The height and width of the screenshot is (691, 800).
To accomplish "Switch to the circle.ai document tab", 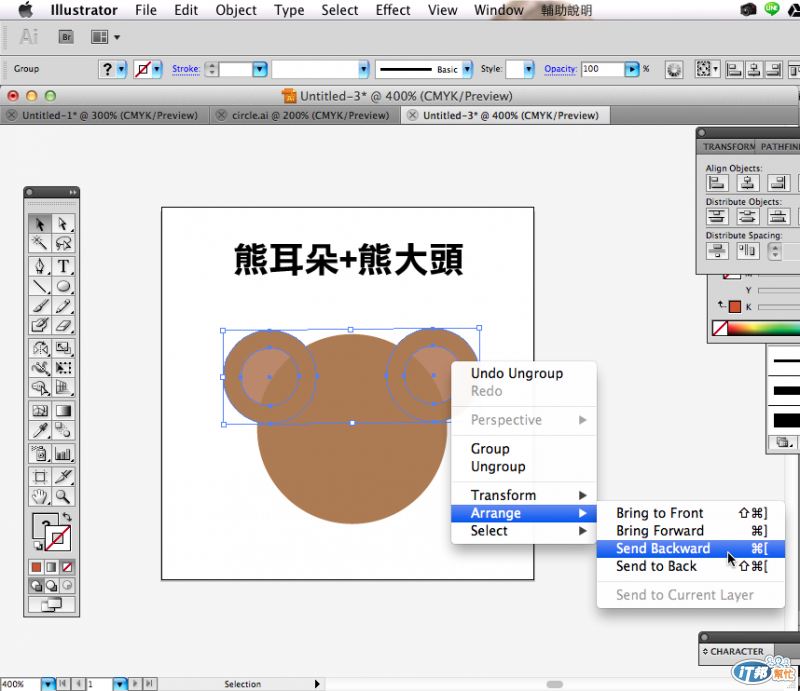I will pyautogui.click(x=309, y=115).
